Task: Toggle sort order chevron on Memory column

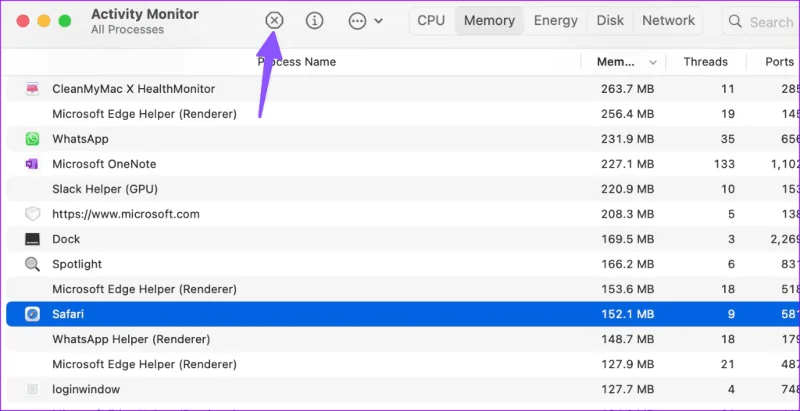Action: (x=653, y=63)
